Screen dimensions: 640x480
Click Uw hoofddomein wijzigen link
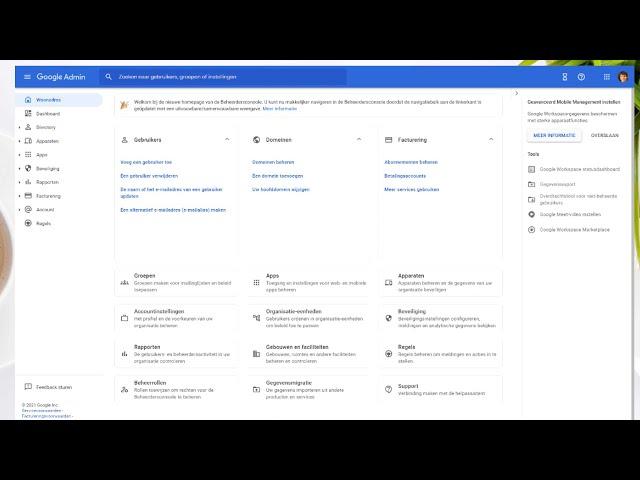click(x=281, y=189)
